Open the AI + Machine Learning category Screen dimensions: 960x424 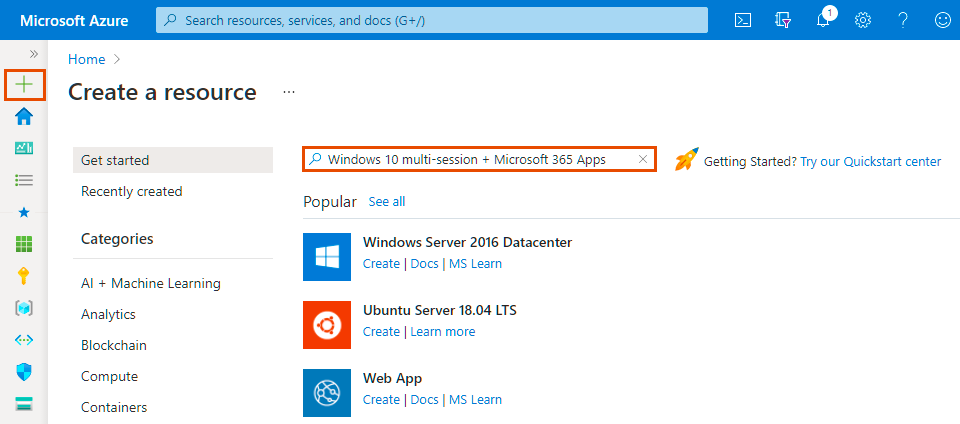click(x=151, y=283)
